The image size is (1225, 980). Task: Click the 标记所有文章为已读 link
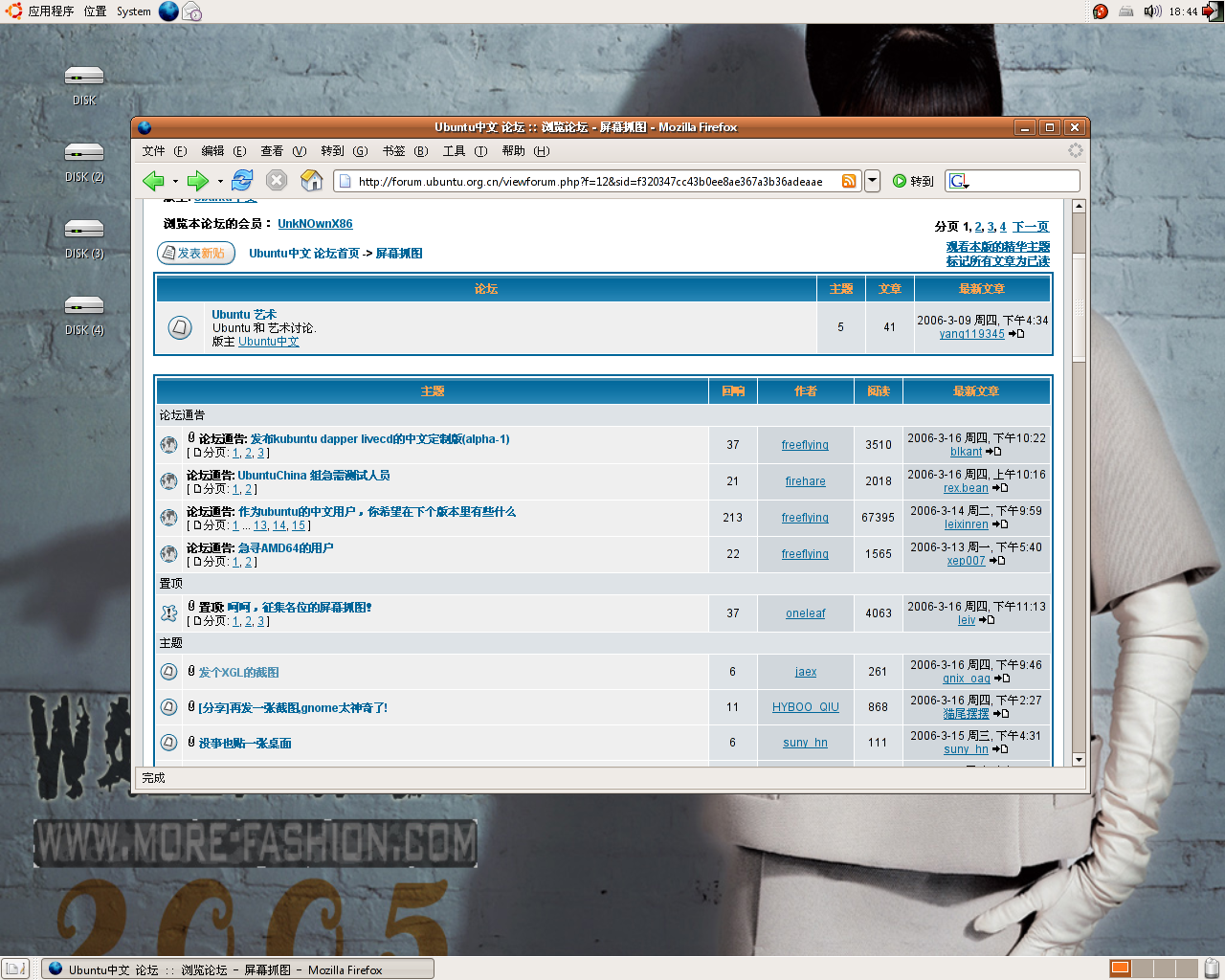tap(998, 261)
